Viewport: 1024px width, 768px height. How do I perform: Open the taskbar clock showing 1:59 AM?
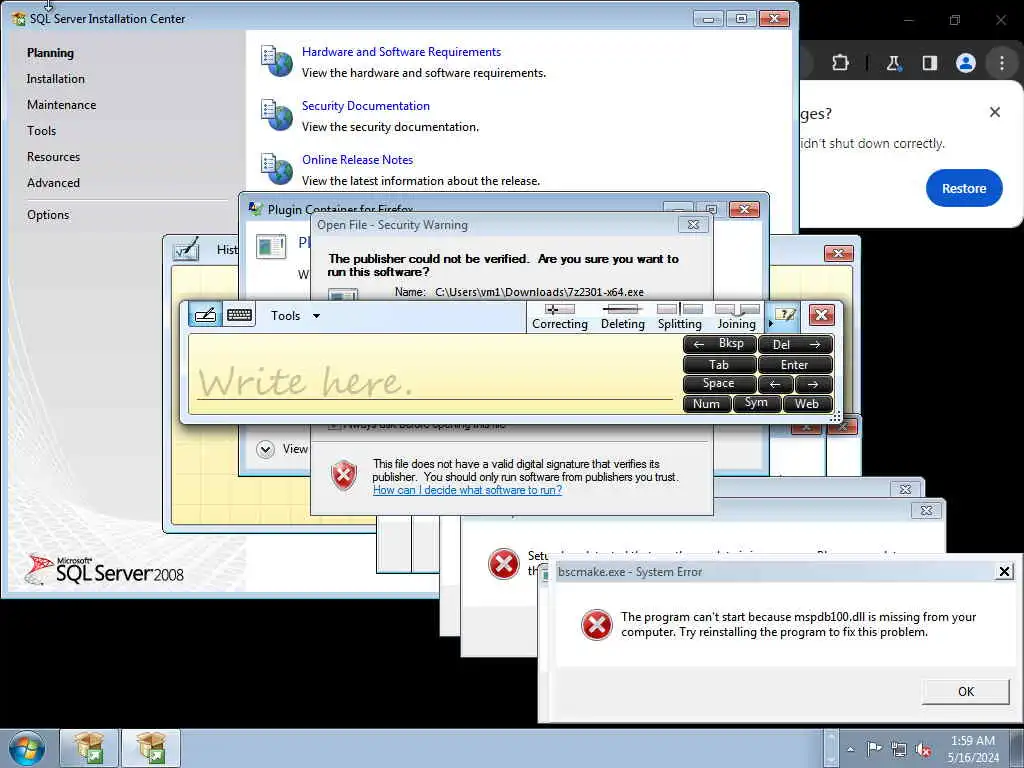973,749
